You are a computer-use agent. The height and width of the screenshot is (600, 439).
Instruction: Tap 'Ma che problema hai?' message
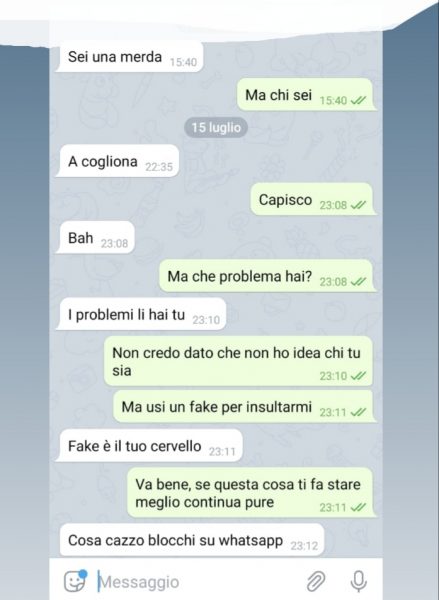(x=268, y=276)
